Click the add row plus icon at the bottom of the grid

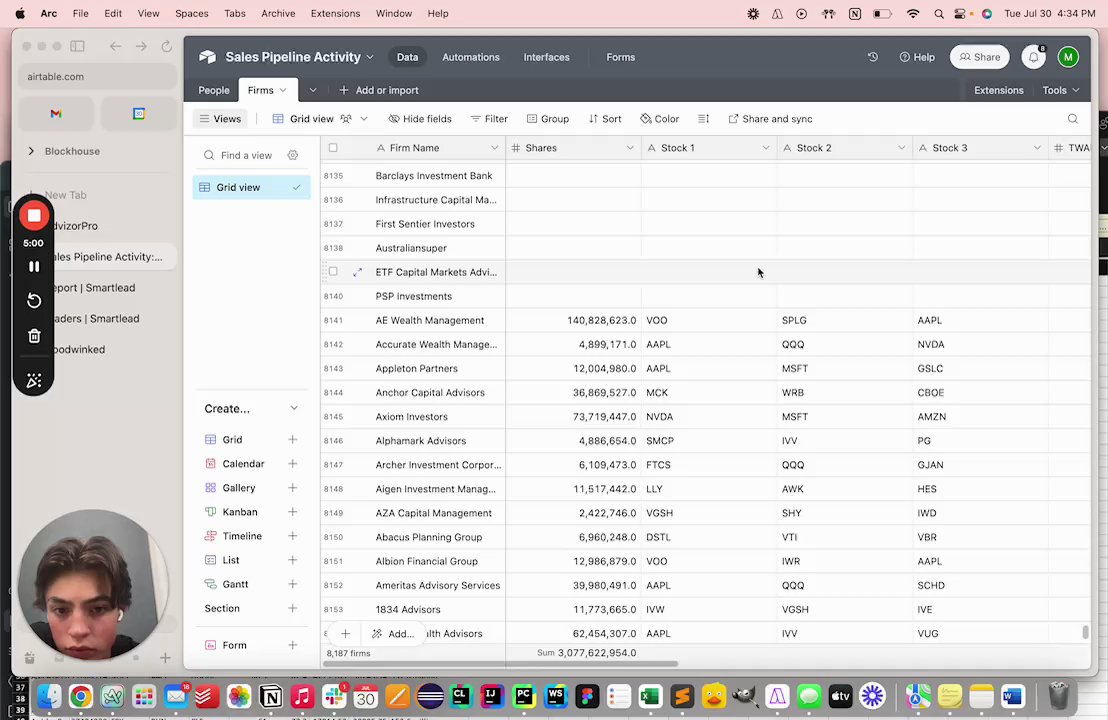[345, 634]
